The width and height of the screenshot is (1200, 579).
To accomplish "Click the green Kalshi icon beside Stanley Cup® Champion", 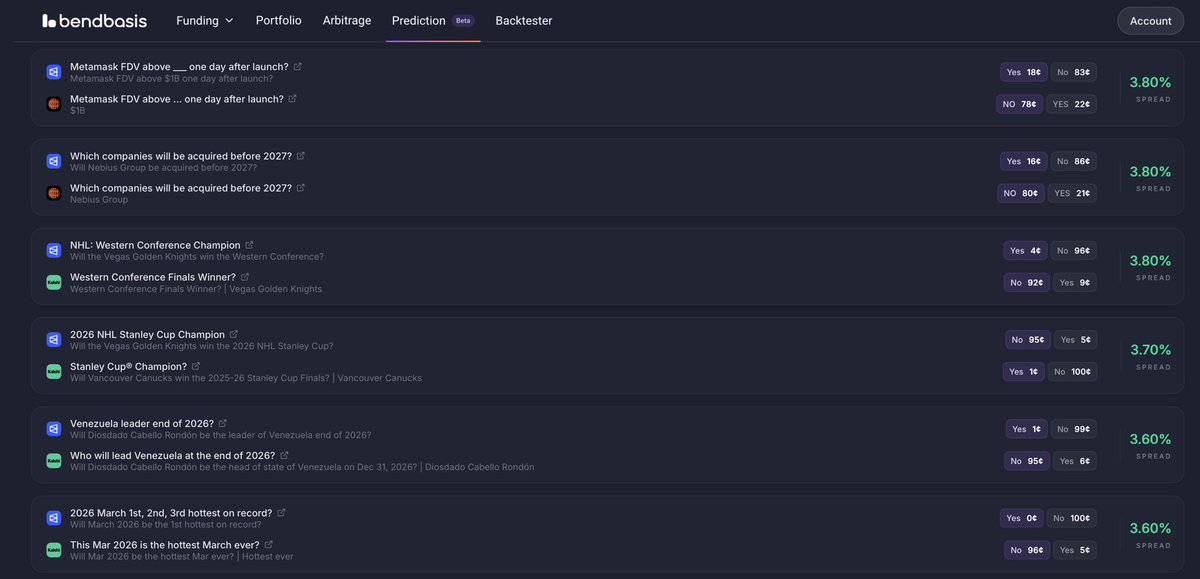I will [54, 371].
